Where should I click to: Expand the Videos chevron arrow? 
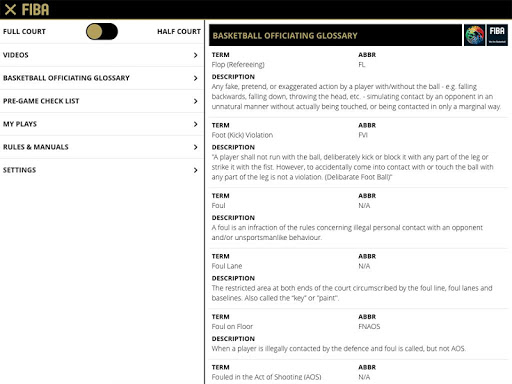click(x=196, y=55)
